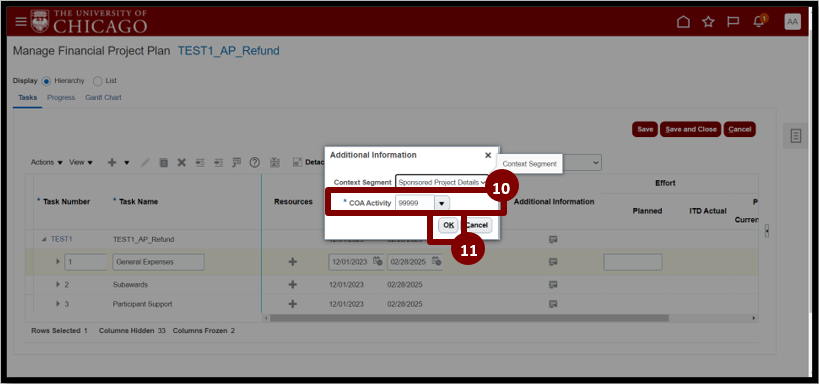
Task: Open the hamburger navigator menu
Action: tap(20, 21)
